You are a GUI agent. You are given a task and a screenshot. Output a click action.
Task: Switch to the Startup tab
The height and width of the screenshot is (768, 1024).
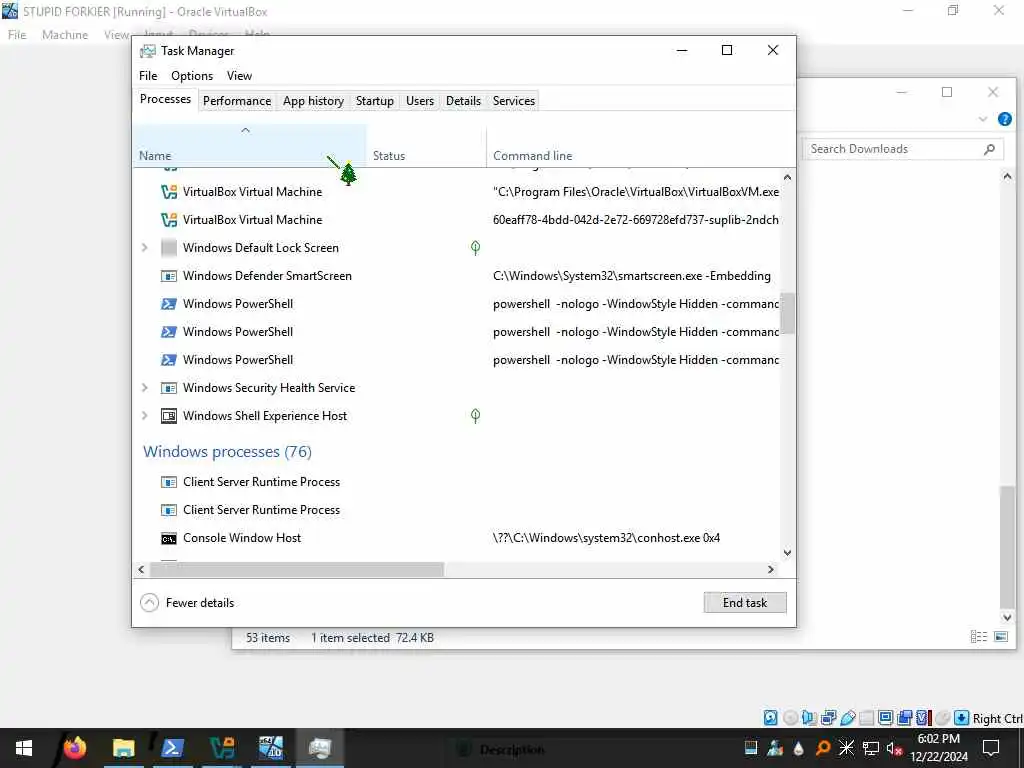[375, 101]
